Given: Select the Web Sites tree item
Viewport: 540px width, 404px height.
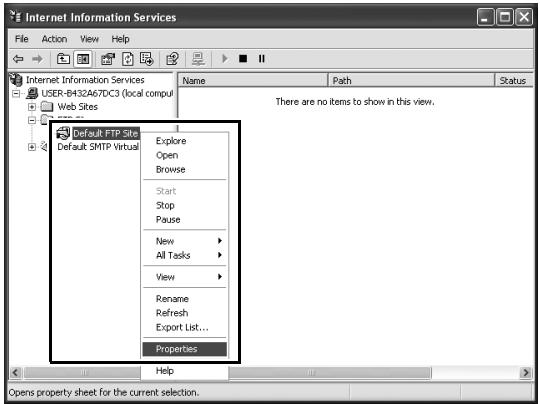Looking at the screenshot, I should pyautogui.click(x=78, y=107).
